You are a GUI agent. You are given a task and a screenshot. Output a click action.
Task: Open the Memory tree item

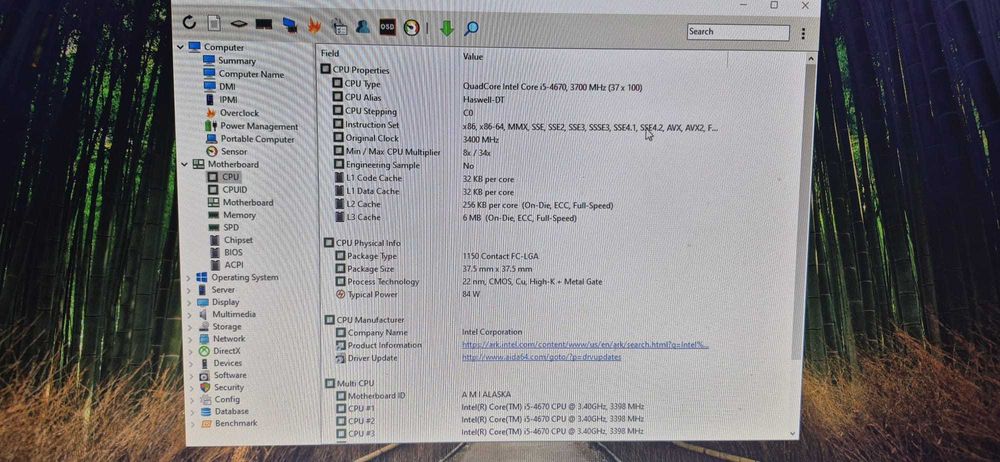point(239,215)
